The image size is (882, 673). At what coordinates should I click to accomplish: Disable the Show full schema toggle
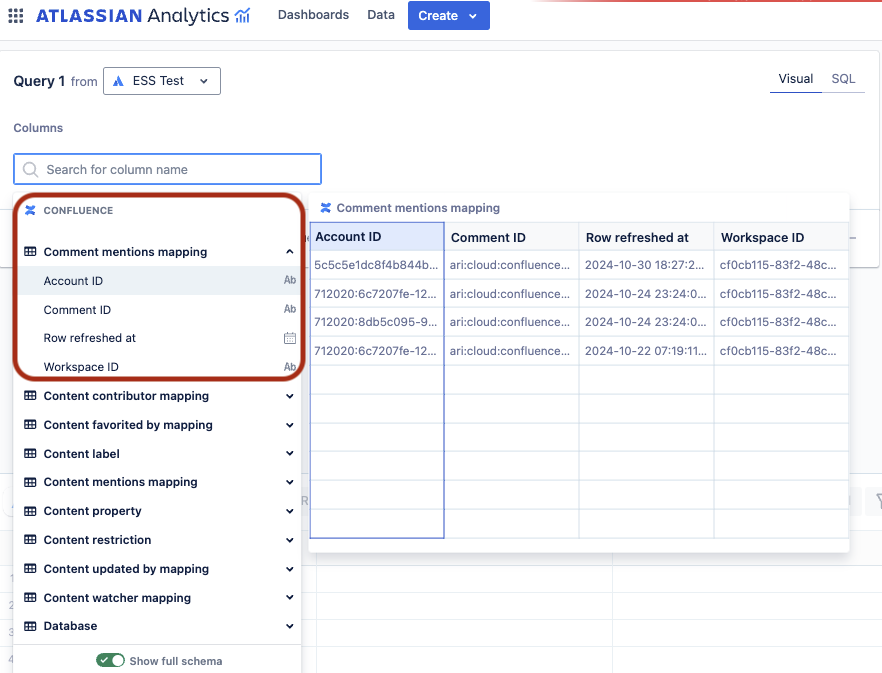[110, 660]
